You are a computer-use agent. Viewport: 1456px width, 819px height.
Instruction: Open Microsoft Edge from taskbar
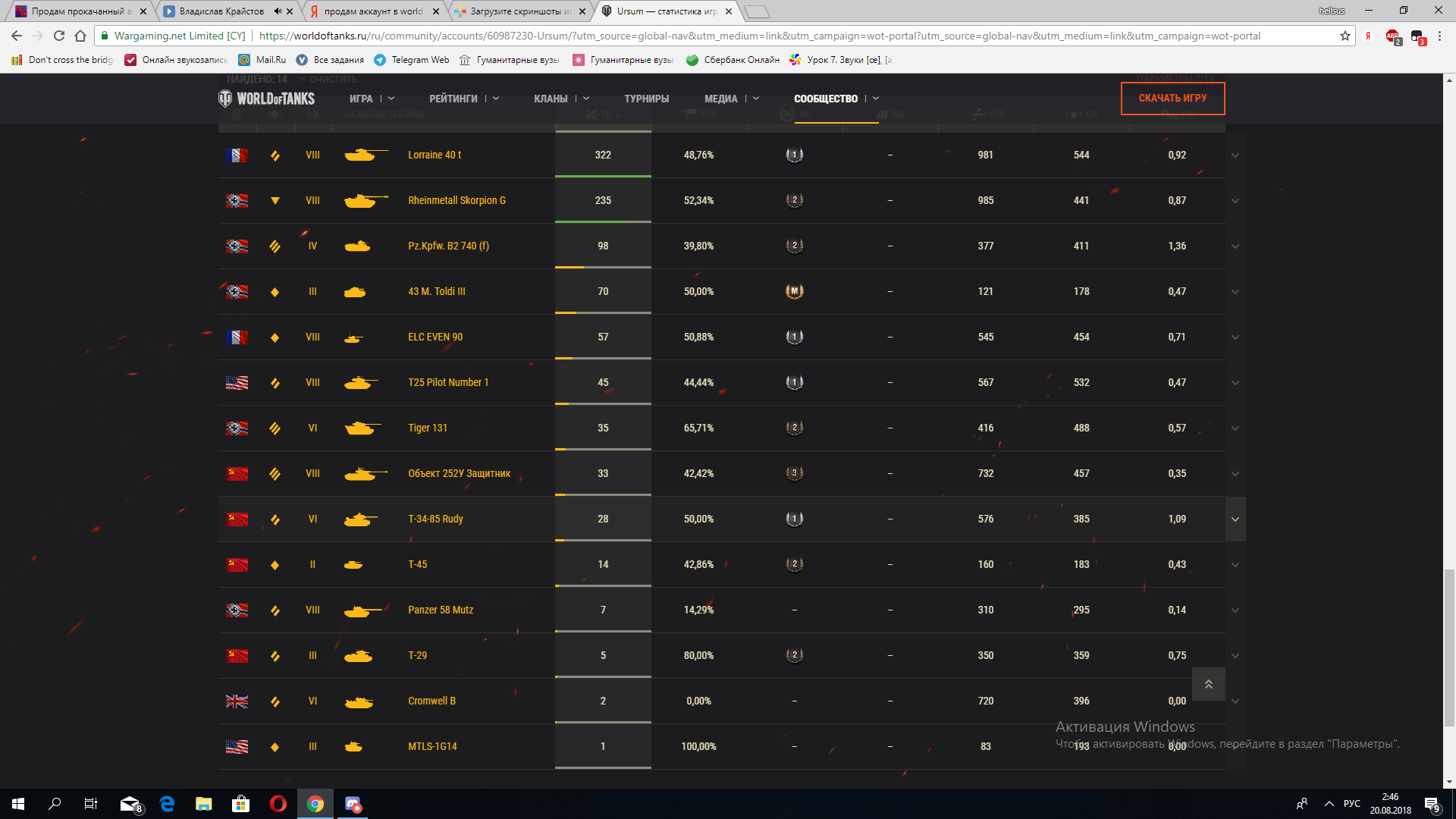[167, 804]
